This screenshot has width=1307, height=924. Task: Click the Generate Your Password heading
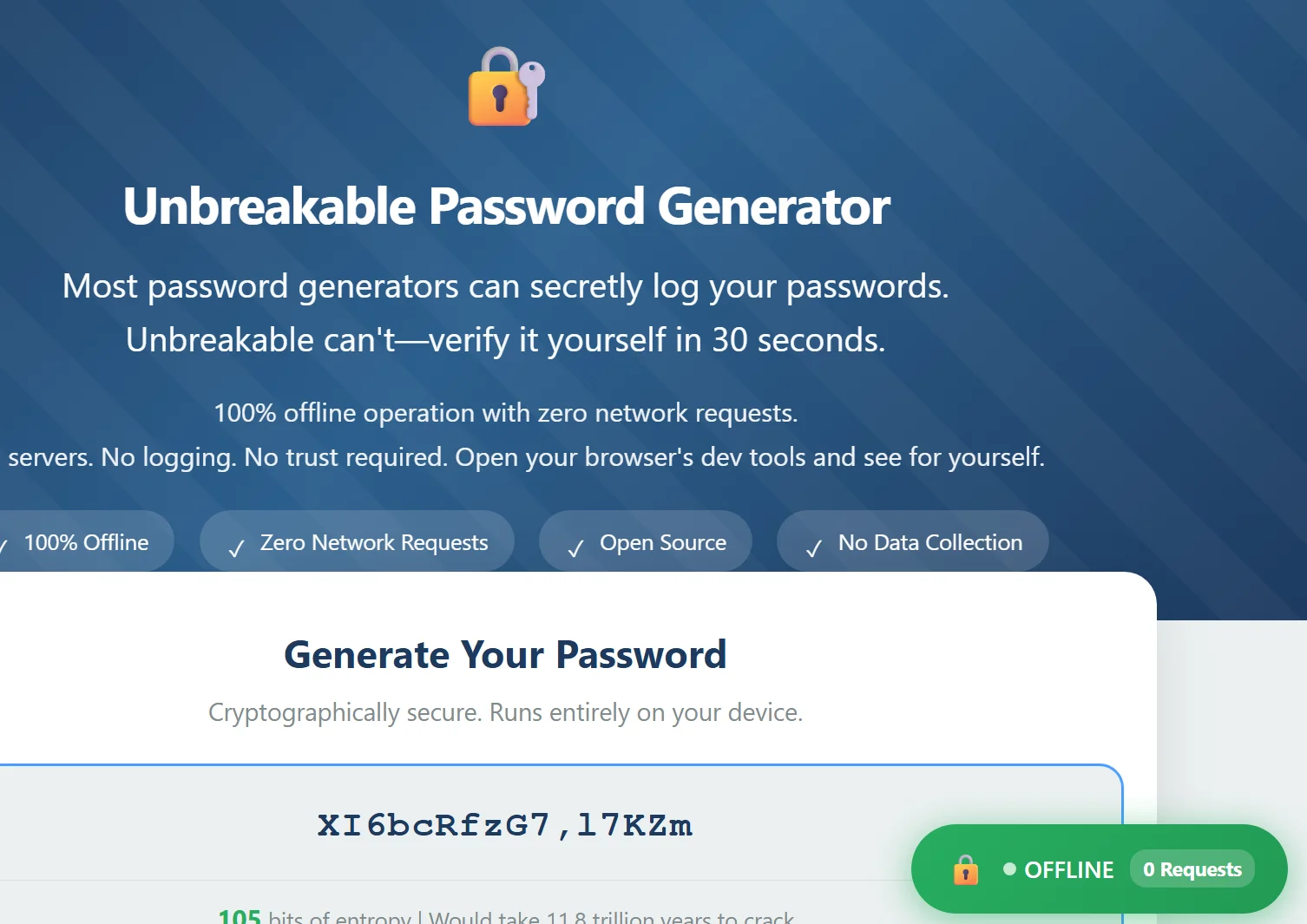pyautogui.click(x=506, y=655)
